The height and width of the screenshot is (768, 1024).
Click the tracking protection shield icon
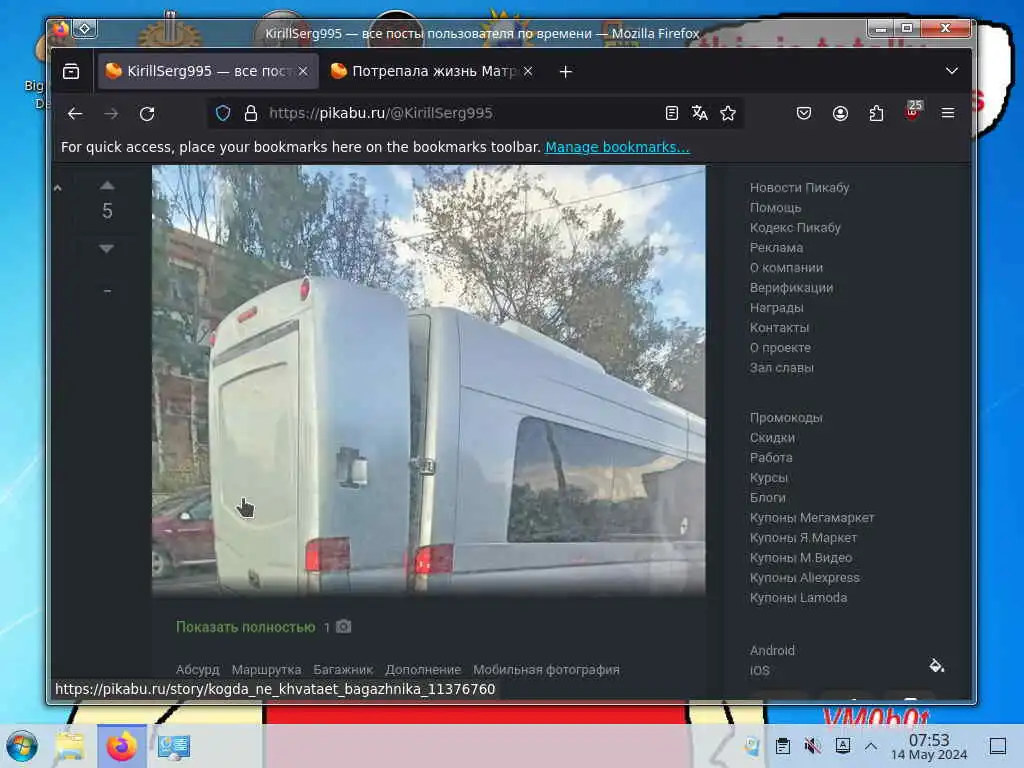223,114
